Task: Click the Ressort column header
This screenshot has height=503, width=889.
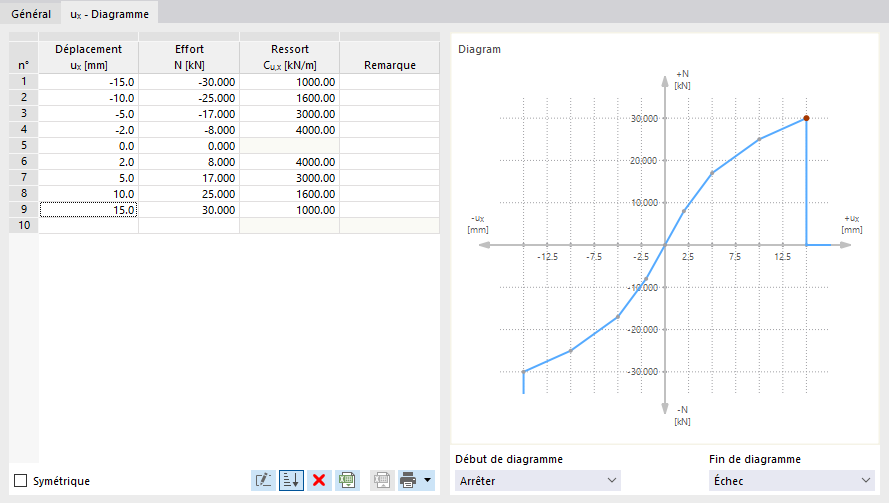Action: pos(290,57)
